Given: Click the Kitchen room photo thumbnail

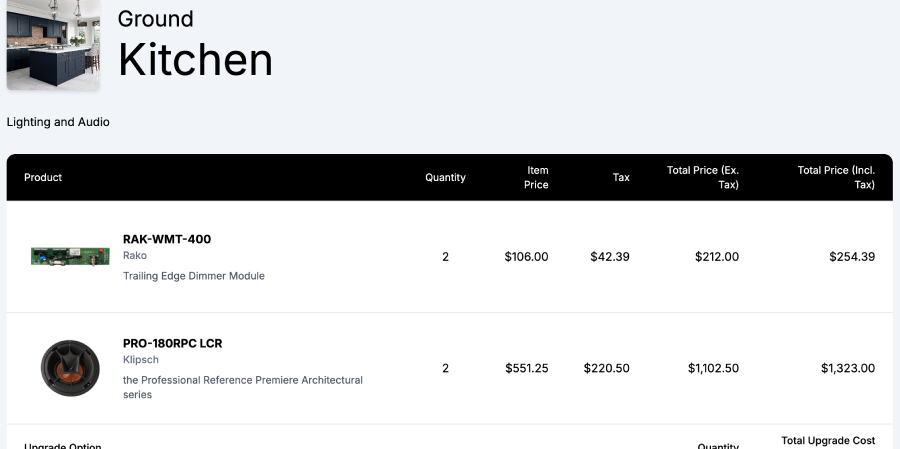Looking at the screenshot, I should [x=53, y=45].
